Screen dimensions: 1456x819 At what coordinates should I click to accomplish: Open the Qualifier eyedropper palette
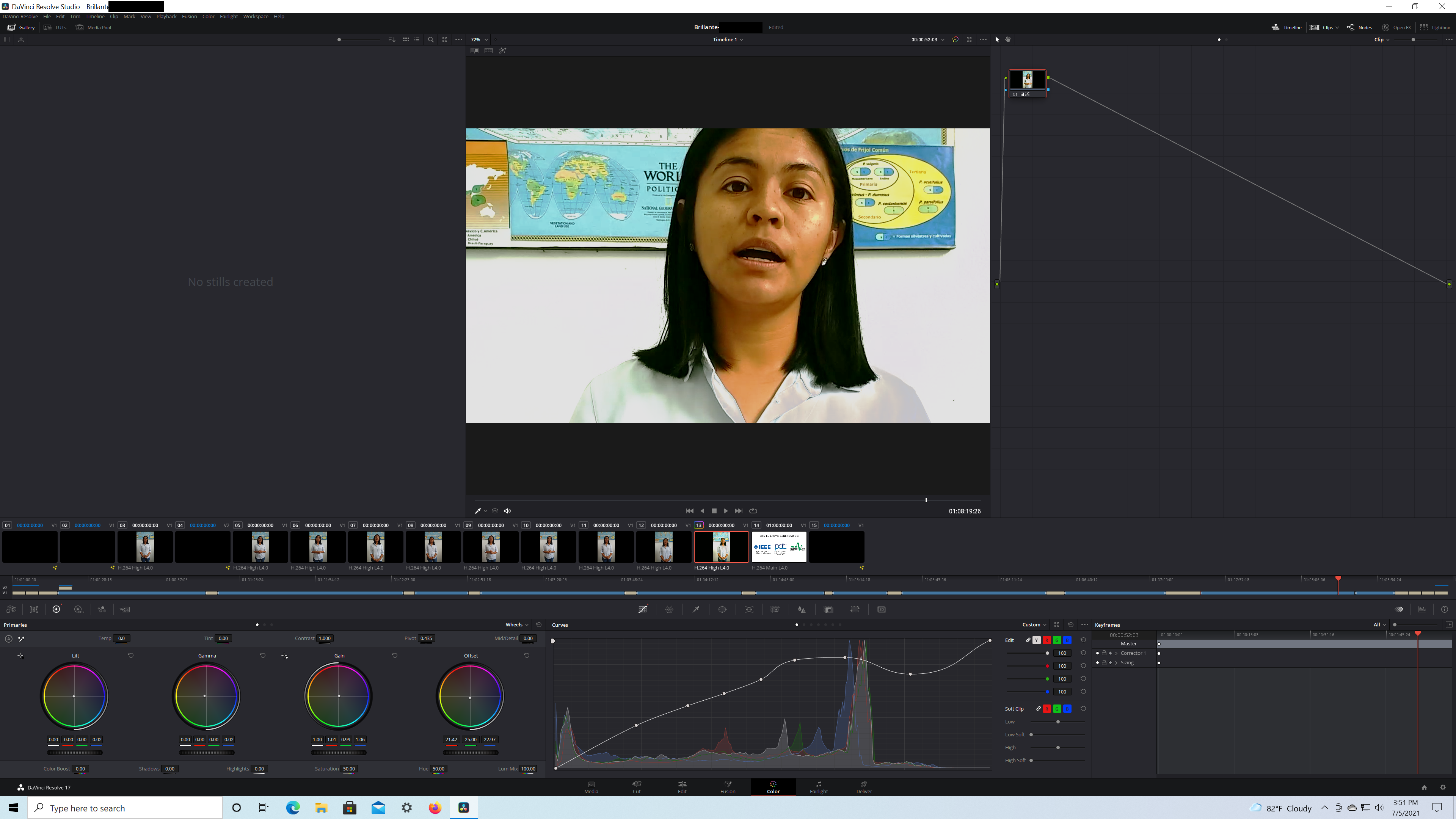[696, 609]
